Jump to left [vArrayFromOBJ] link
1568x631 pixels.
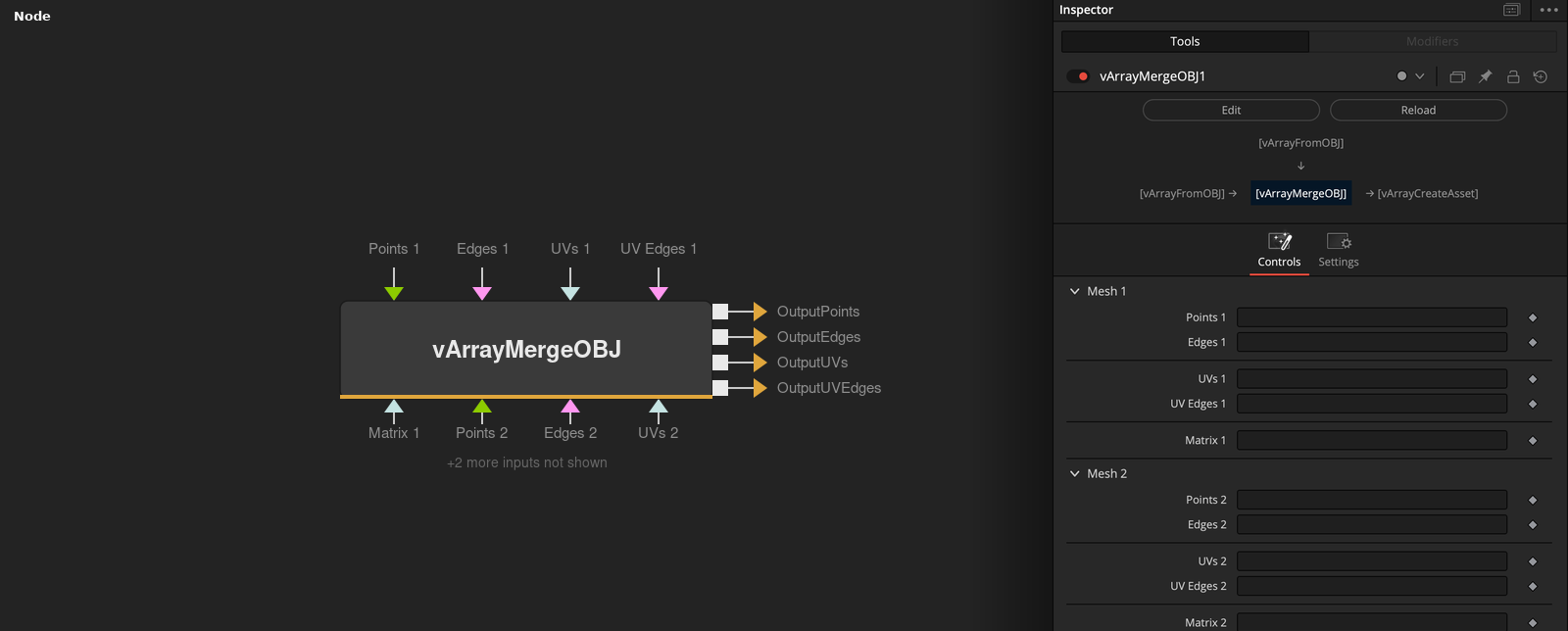pos(1182,194)
